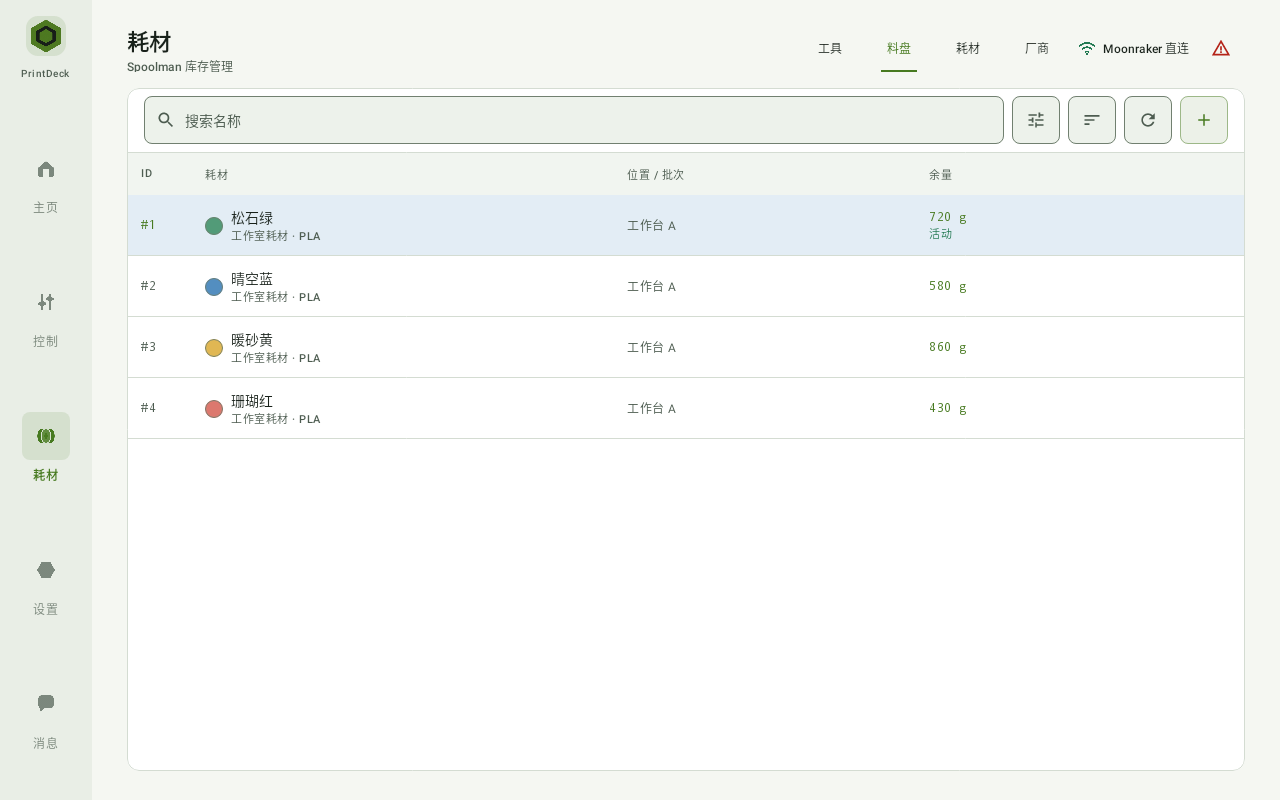Sort by the 余量 column header
Viewport: 1280px width, 800px height.
point(940,174)
